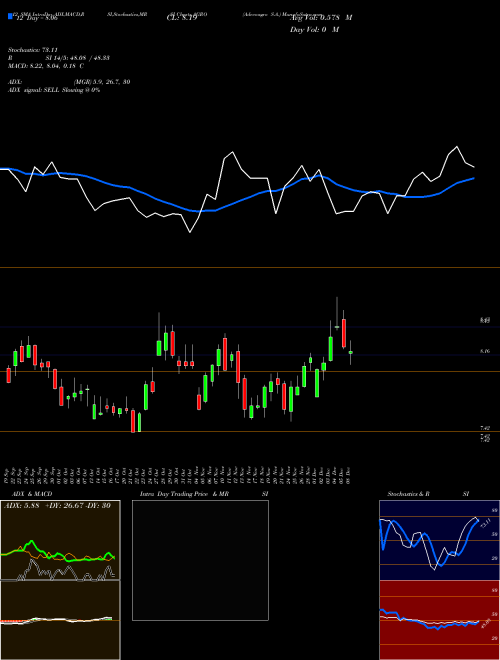Open the ADX lines chart with green line
This screenshot has height=660, width=500.
60,540
